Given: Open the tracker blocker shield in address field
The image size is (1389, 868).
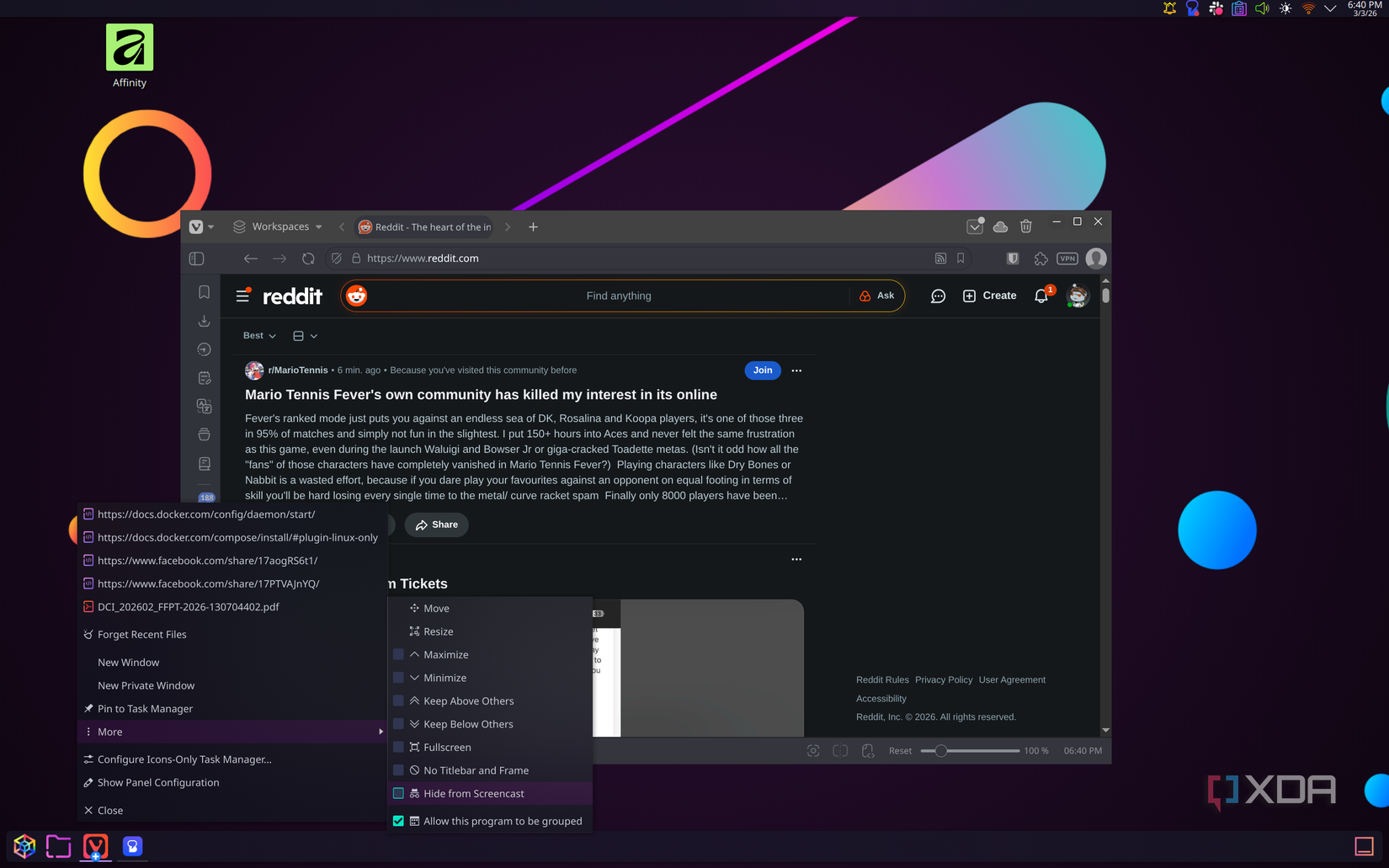Looking at the screenshot, I should click(x=337, y=258).
